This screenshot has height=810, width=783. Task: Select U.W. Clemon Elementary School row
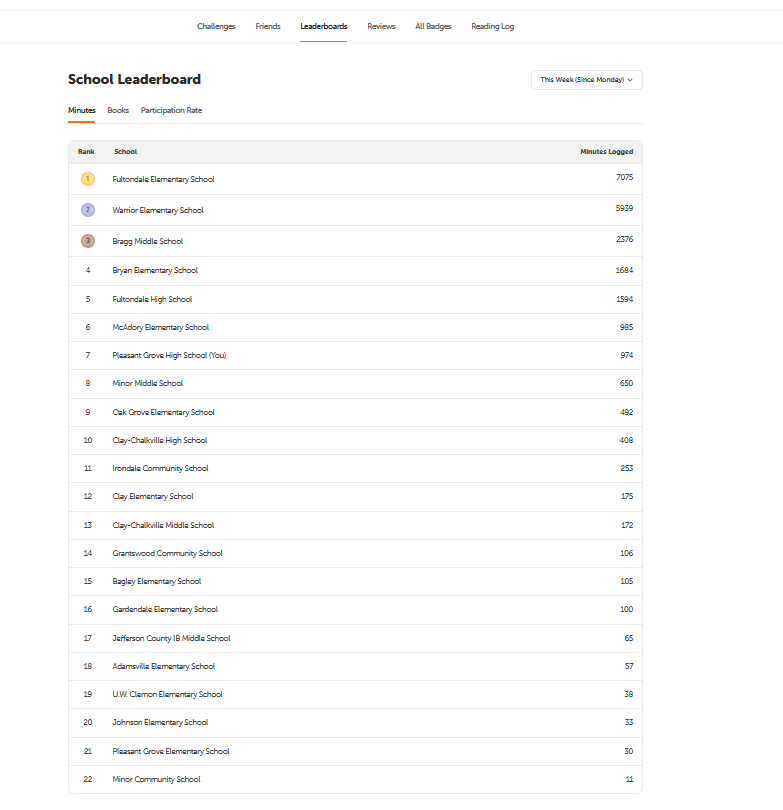tap(355, 694)
